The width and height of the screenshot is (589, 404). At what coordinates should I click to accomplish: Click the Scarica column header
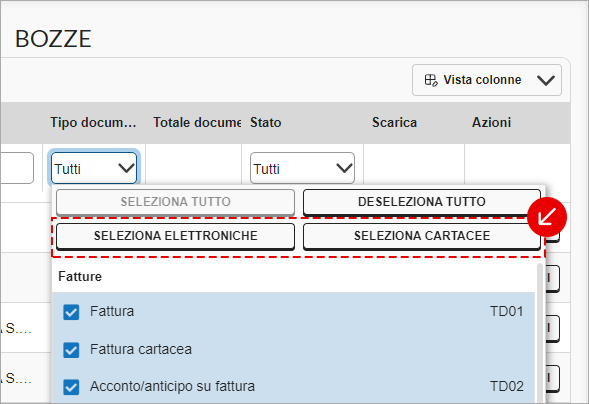[x=394, y=122]
